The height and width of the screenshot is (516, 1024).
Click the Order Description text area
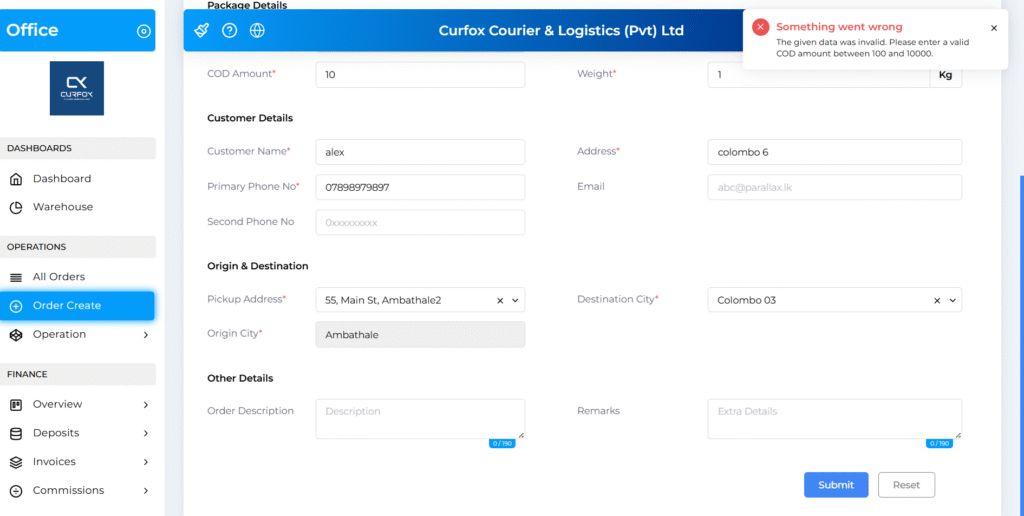click(420, 418)
